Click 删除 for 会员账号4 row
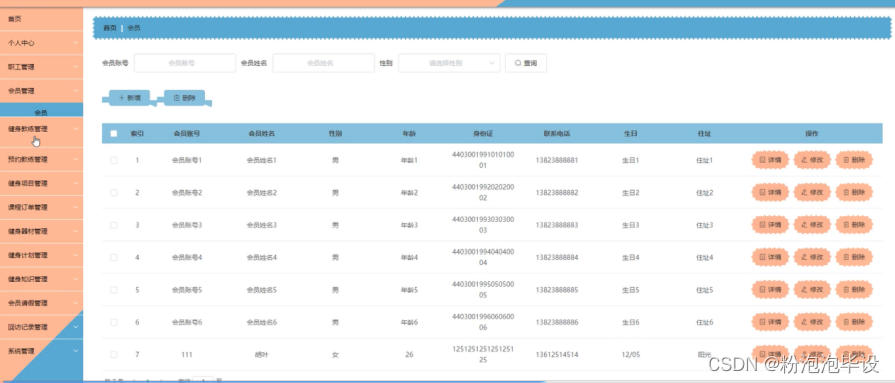 [x=854, y=257]
